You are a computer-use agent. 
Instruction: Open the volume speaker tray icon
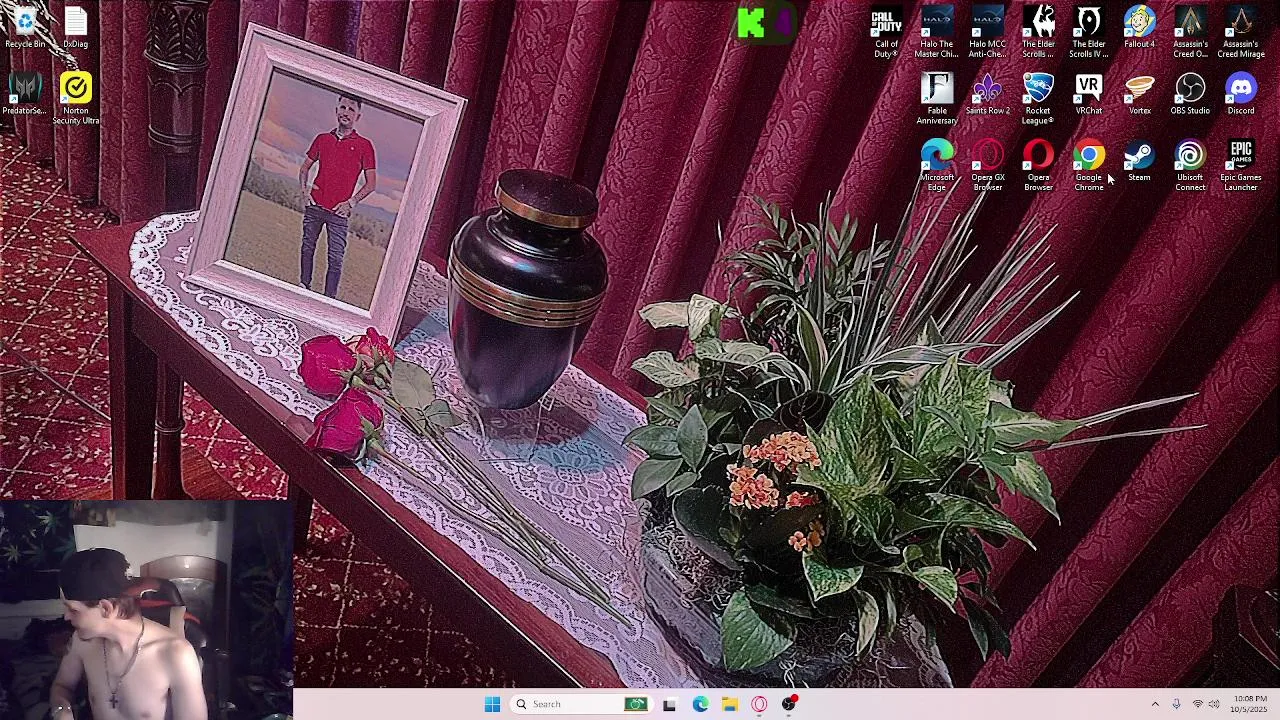(1214, 704)
